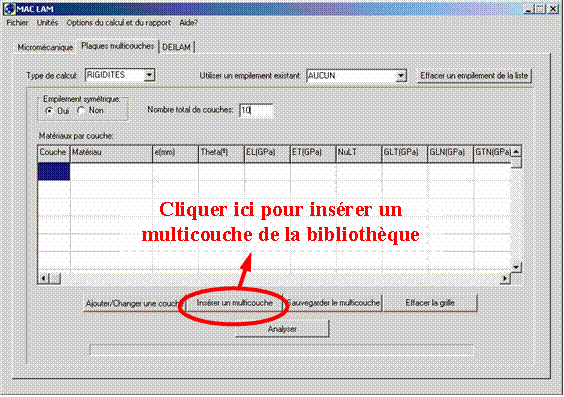Click the EL(GPa) column header

267,154
